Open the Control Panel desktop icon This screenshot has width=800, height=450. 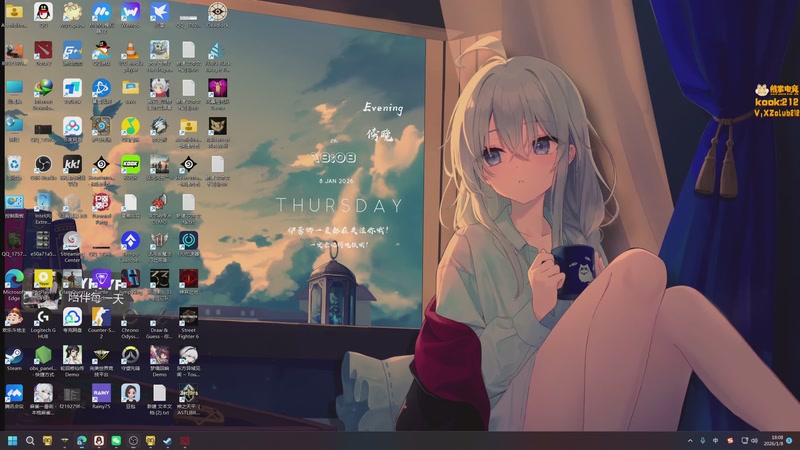coord(14,203)
